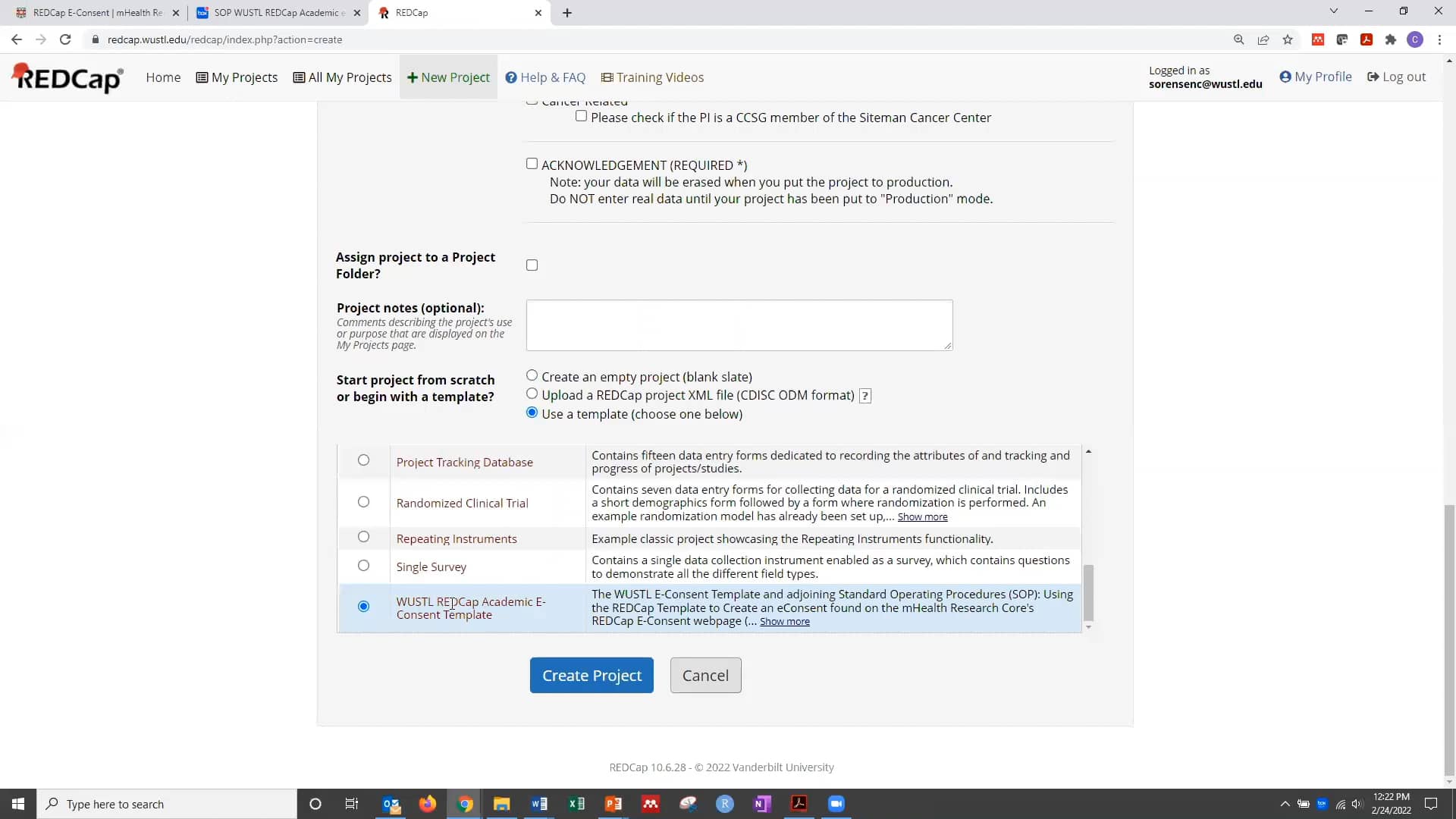Choose Randomized Clinical Trial template
Image resolution: width=1456 pixels, height=819 pixels.
pos(363,502)
